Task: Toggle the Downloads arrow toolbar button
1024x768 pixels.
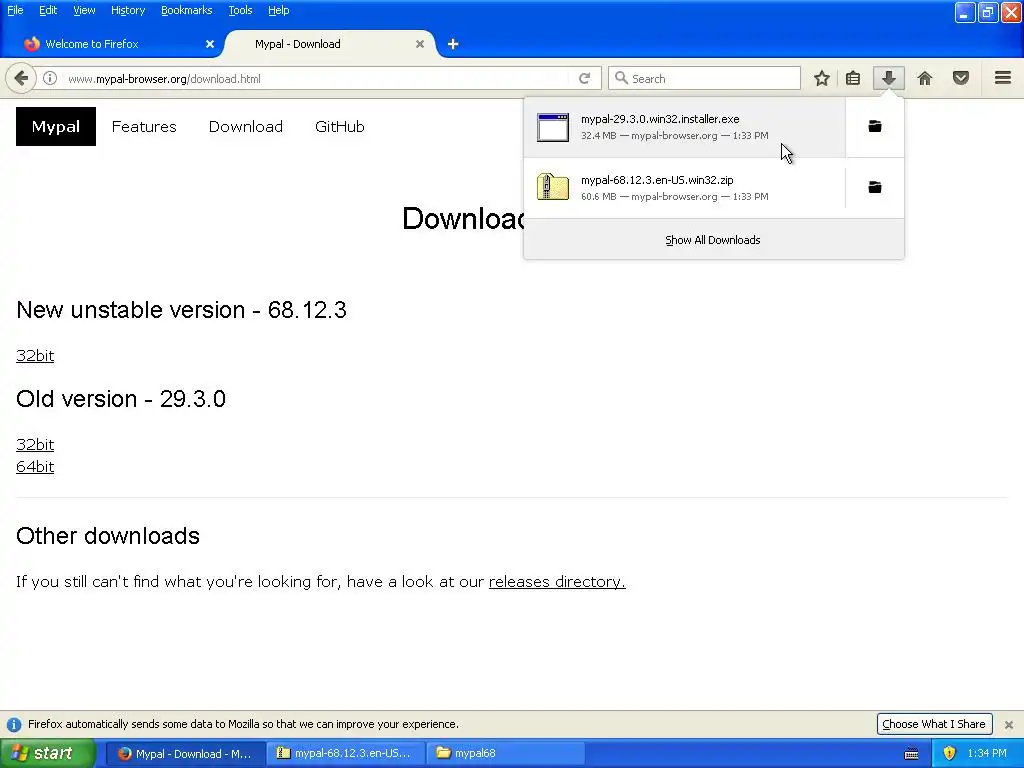Action: point(888,78)
